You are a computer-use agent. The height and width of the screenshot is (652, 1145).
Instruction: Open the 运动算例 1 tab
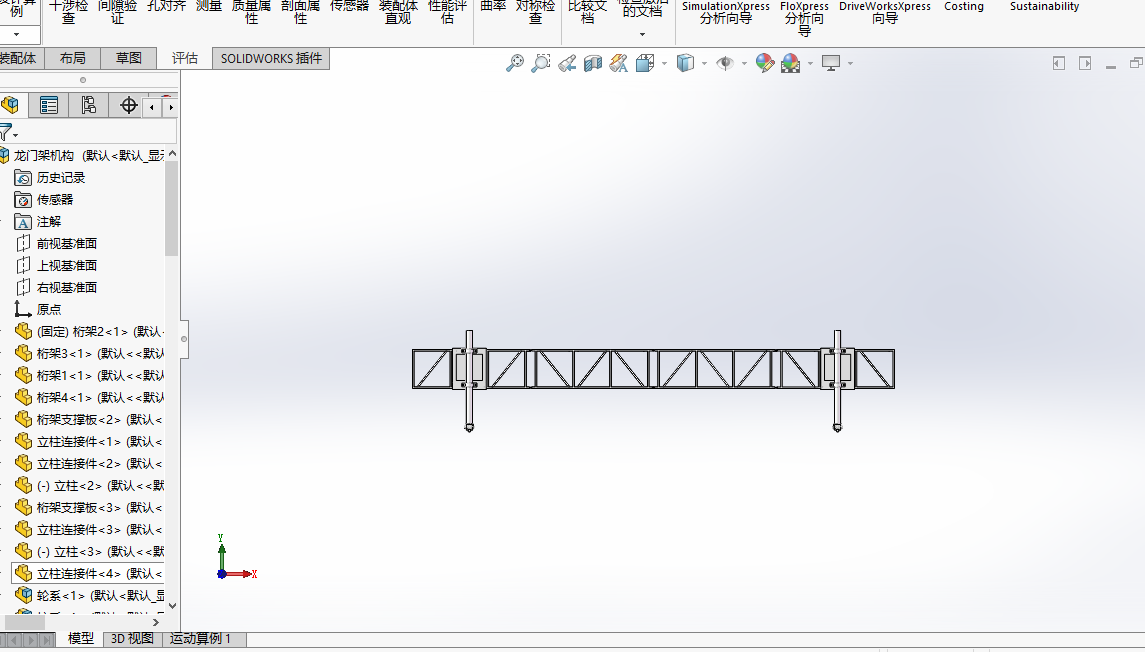200,639
